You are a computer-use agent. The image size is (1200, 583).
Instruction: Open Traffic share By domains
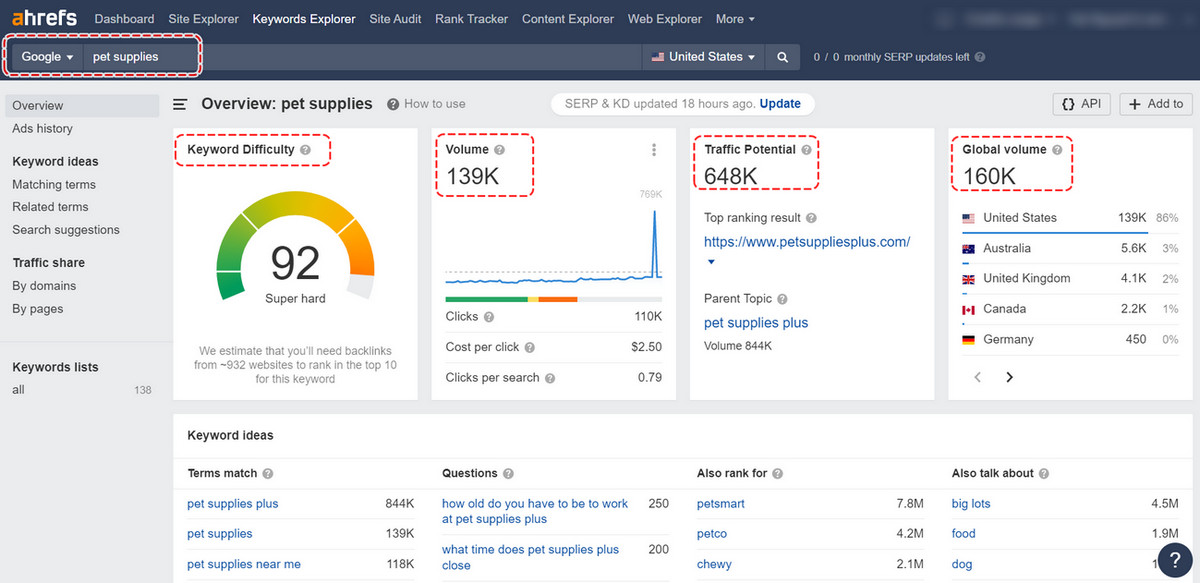44,286
